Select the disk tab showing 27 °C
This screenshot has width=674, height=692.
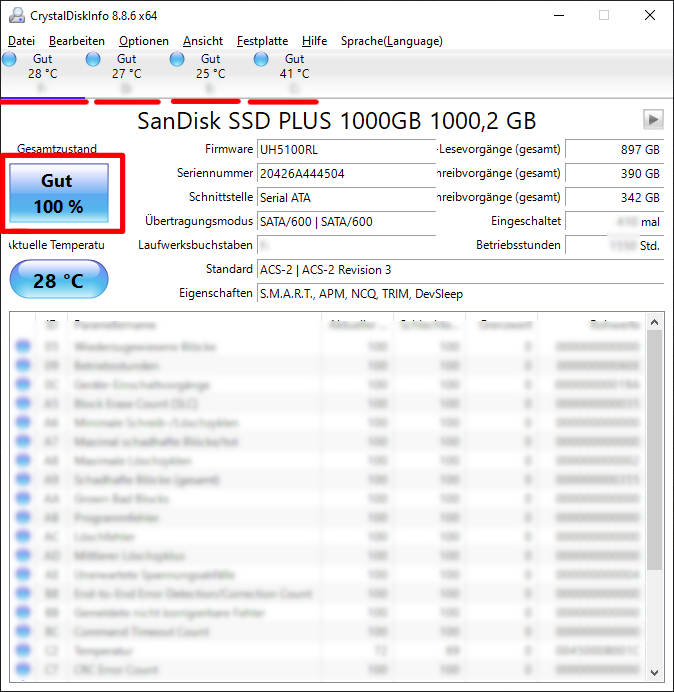click(x=127, y=74)
